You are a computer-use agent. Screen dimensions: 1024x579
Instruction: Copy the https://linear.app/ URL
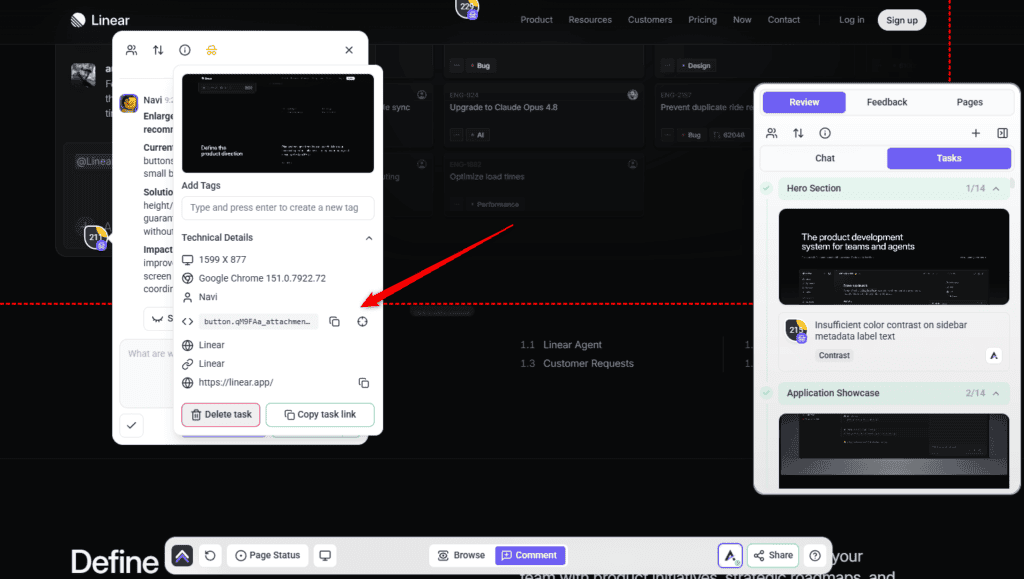[x=364, y=383]
